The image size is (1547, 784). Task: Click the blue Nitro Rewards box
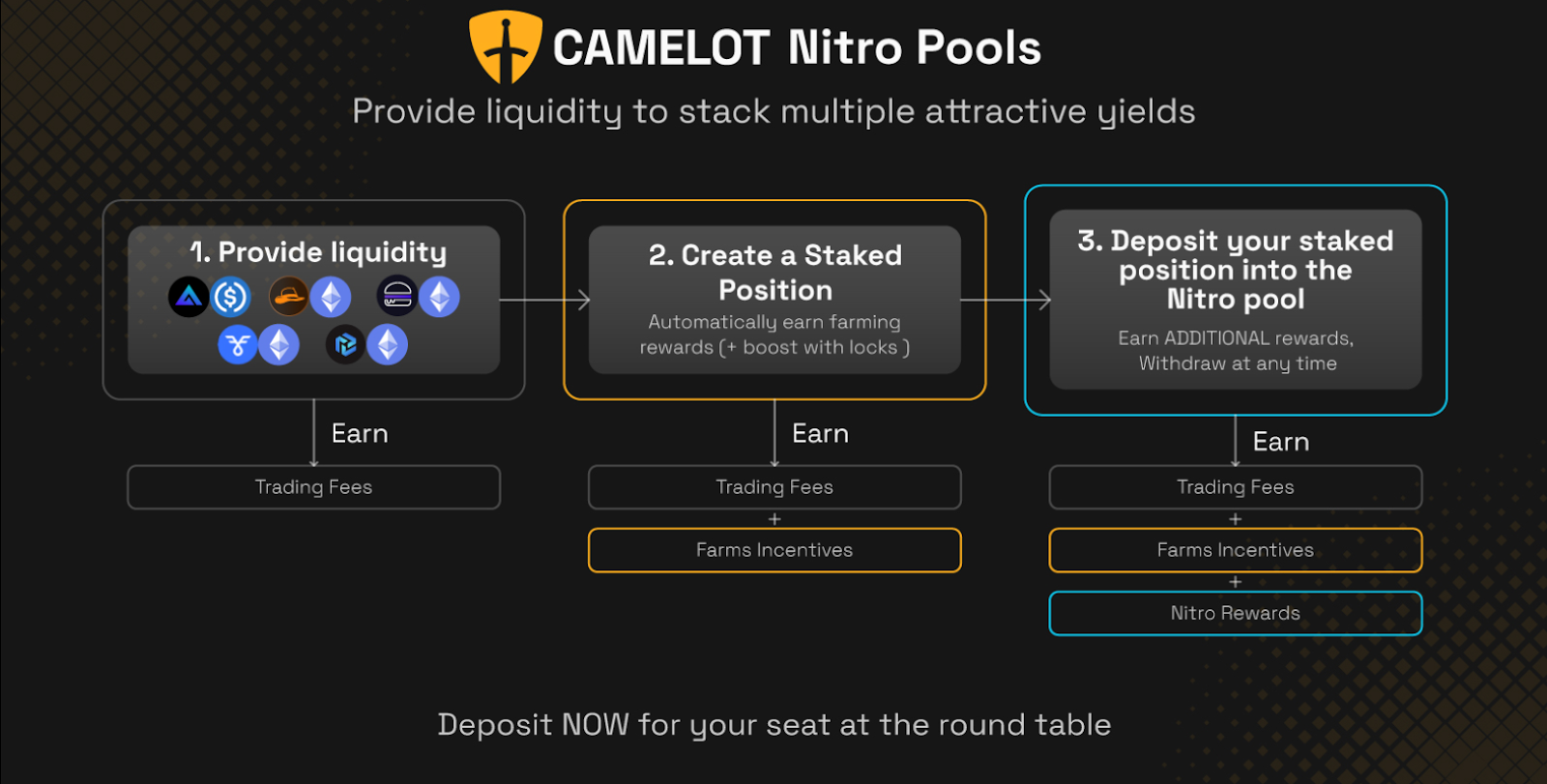click(x=1235, y=613)
